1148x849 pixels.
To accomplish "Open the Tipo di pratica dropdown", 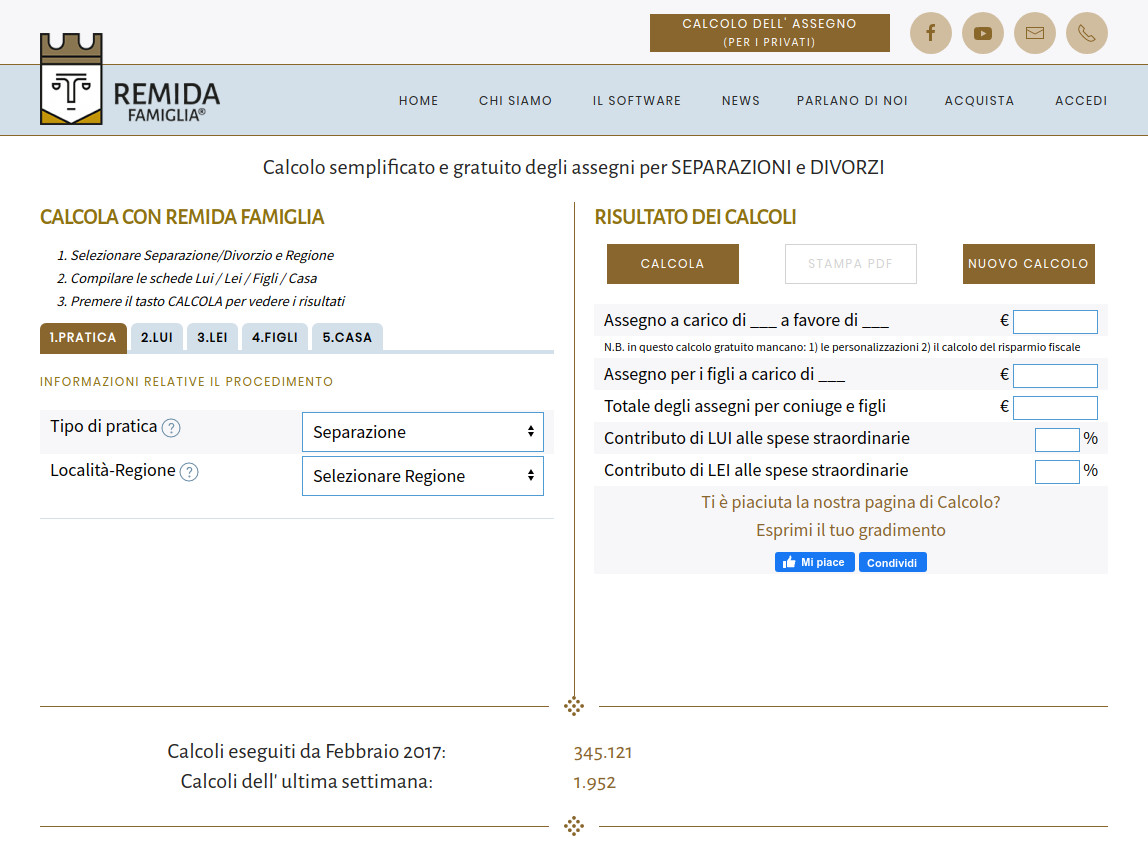I will click(x=422, y=432).
